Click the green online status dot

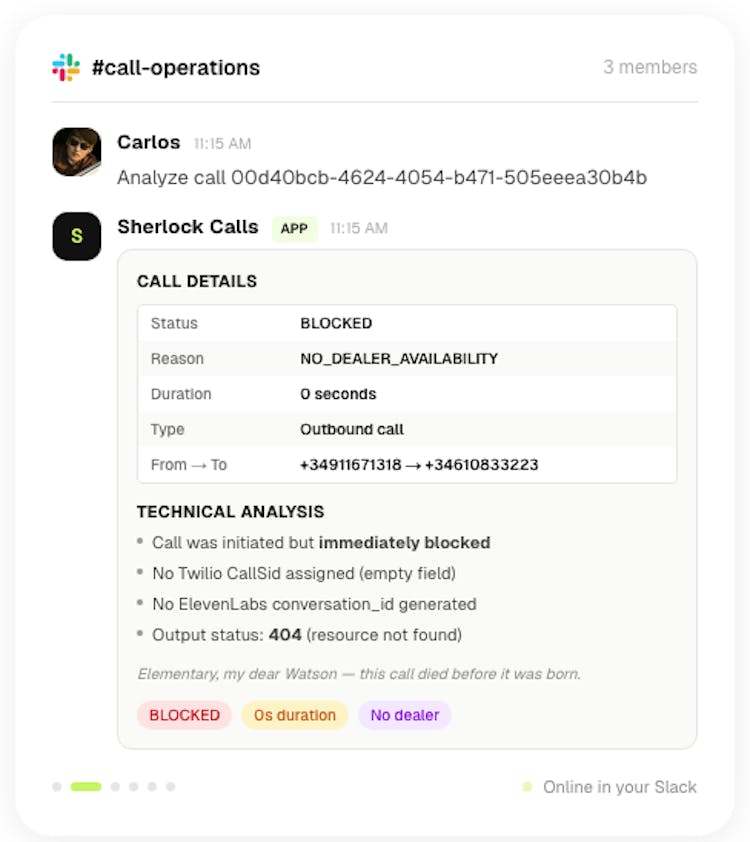527,787
